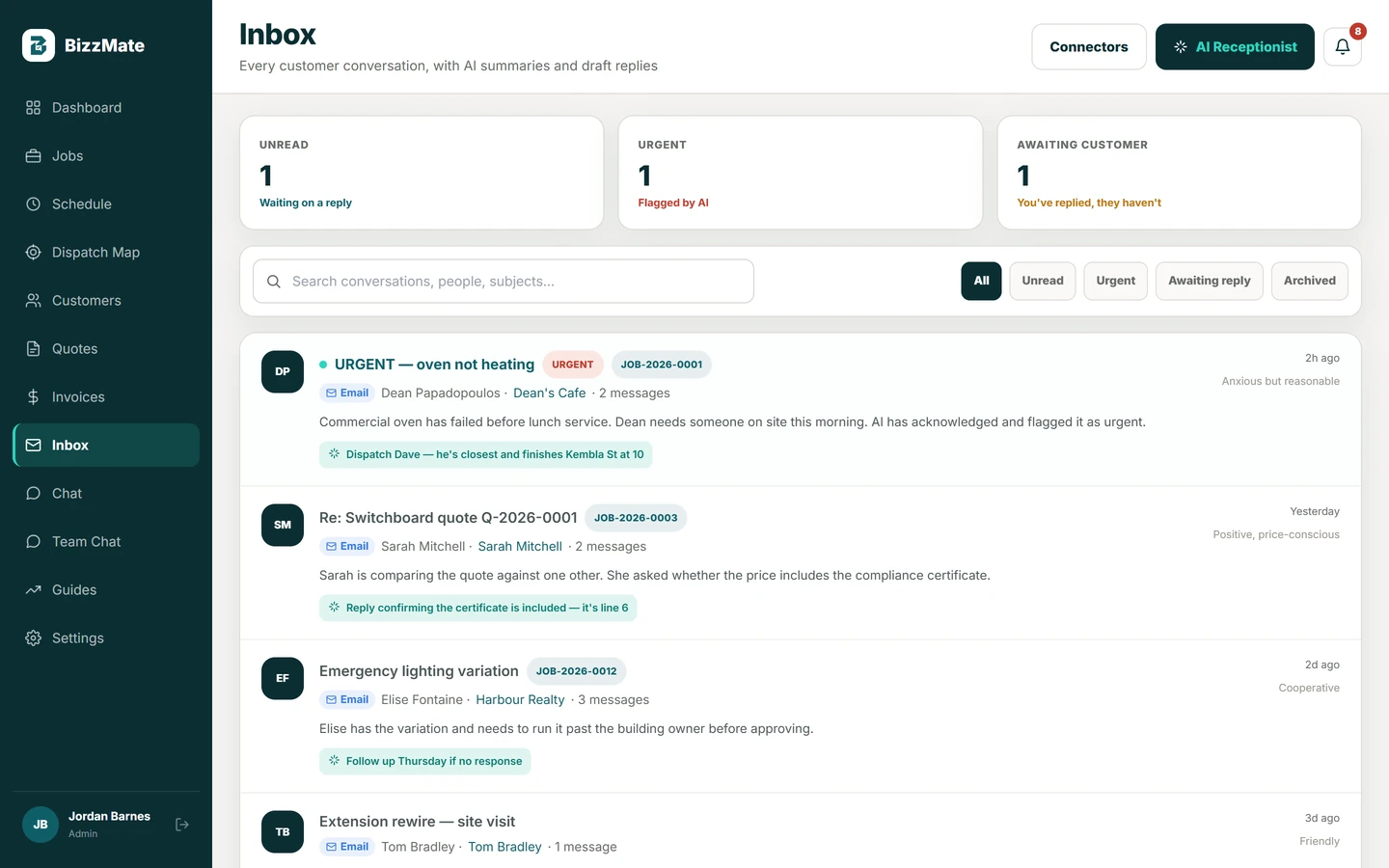The image size is (1389, 868).
Task: Click the Chat bubble icon
Action: (33, 494)
